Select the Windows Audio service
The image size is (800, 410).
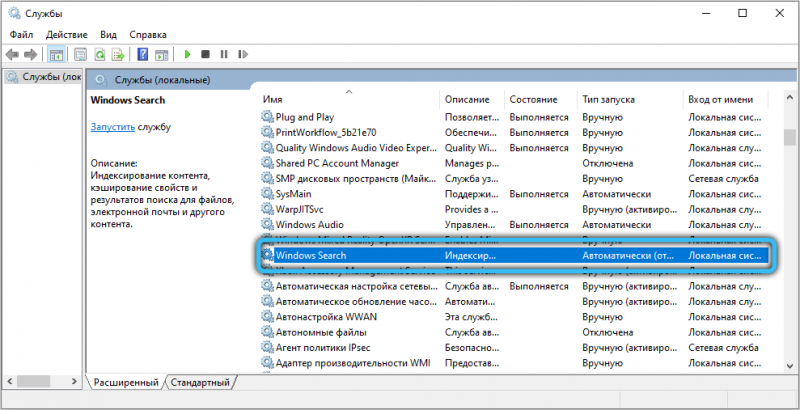point(514,224)
